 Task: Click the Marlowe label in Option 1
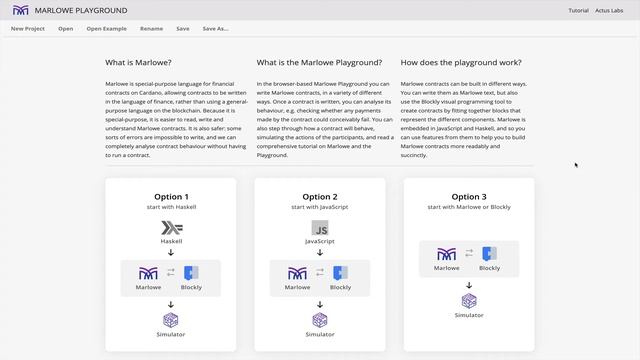148,287
